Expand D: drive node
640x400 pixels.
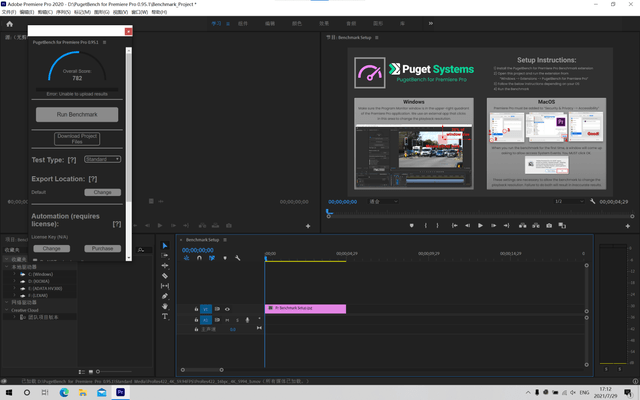tap(15, 281)
